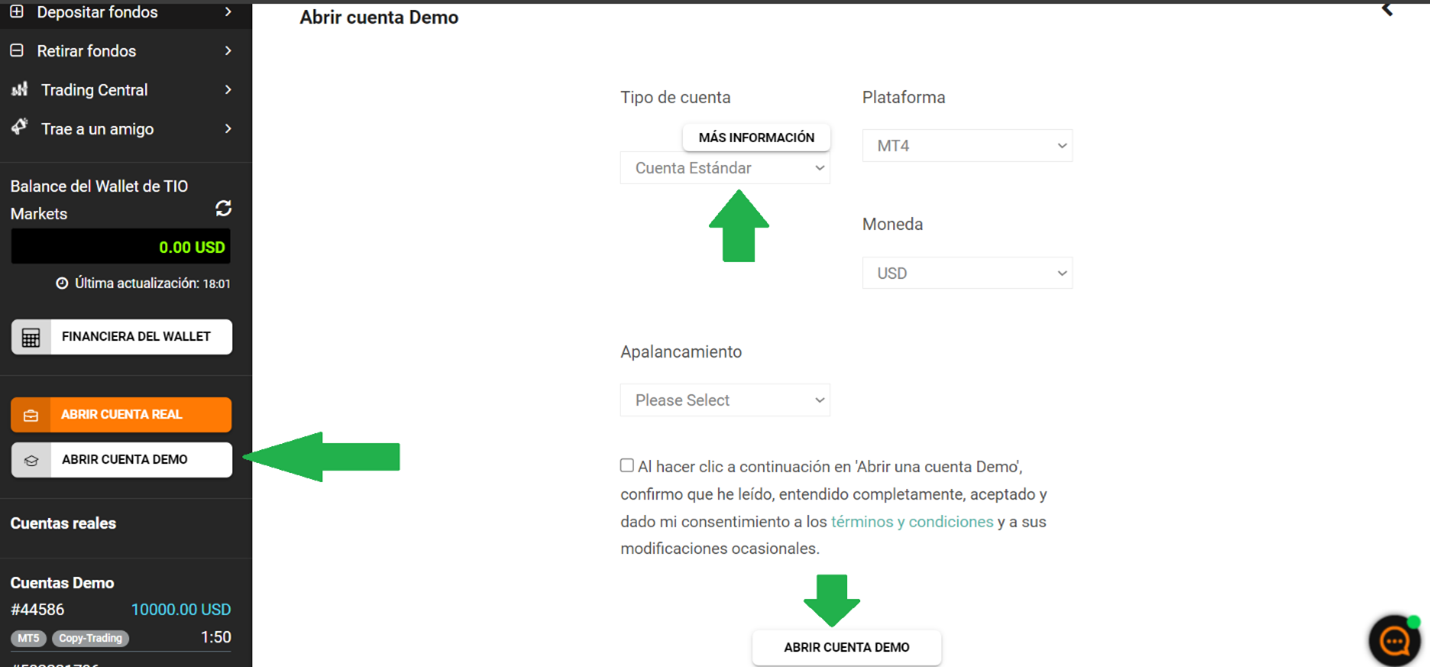Click the back chevron at top right
Viewport: 1430px width, 667px height.
click(x=1388, y=10)
